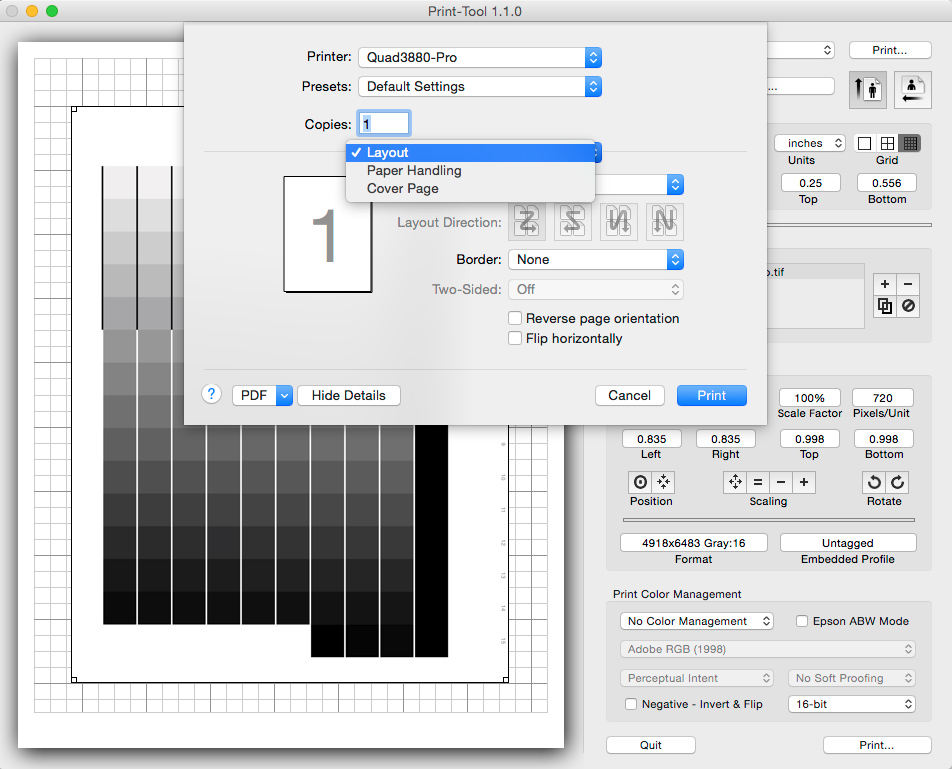Enable Epson ABW Mode checkbox

click(x=802, y=621)
